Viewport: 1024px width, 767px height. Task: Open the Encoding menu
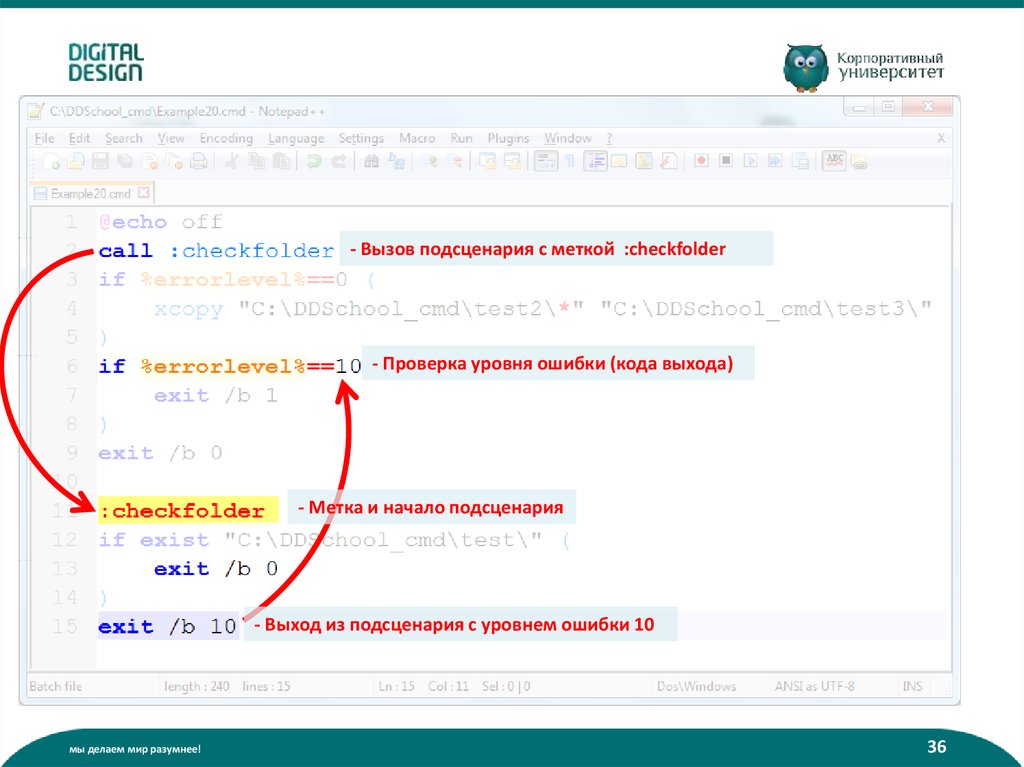pos(226,138)
